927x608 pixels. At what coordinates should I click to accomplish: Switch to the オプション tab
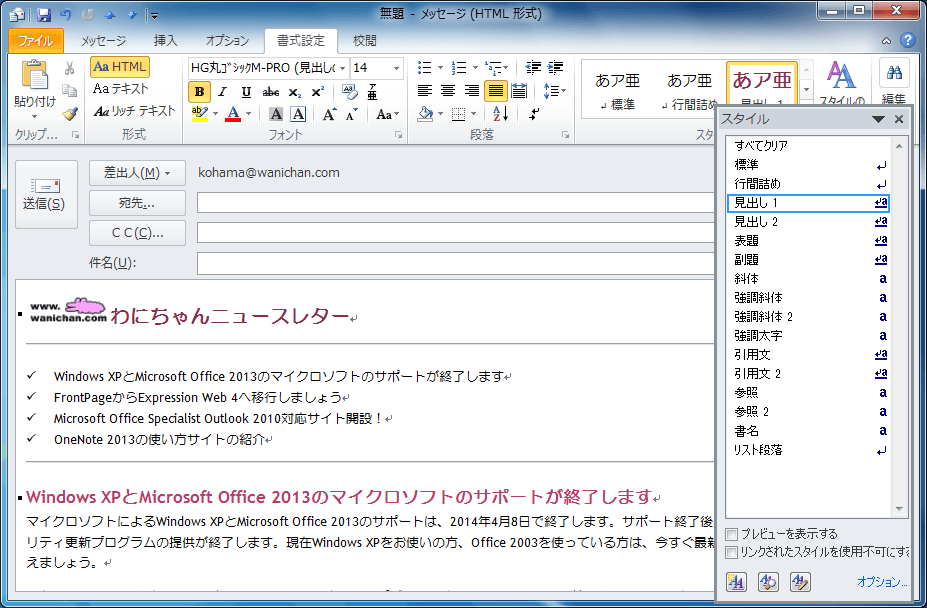pyautogui.click(x=227, y=40)
